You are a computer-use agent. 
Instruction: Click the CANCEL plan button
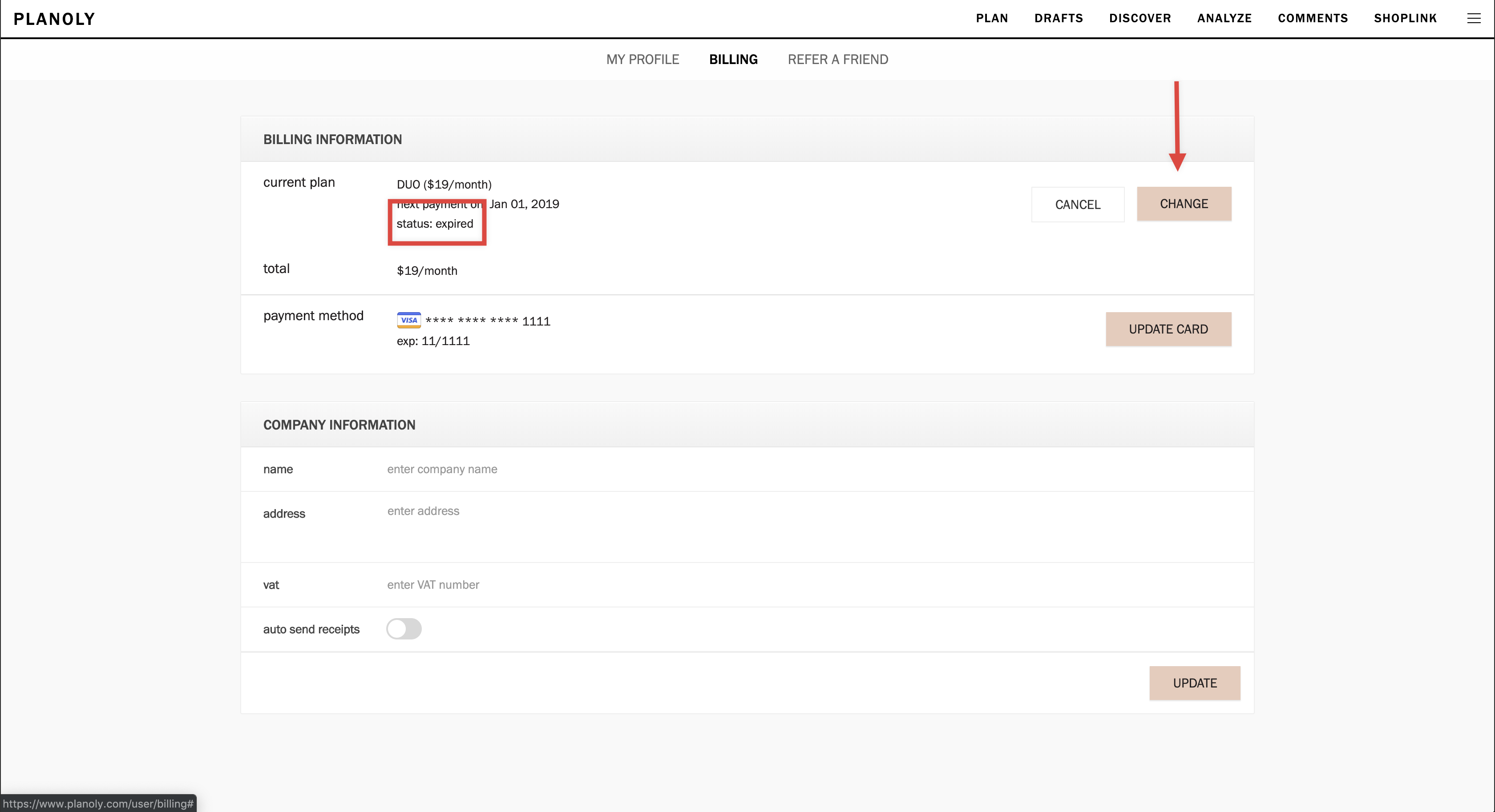click(1078, 204)
